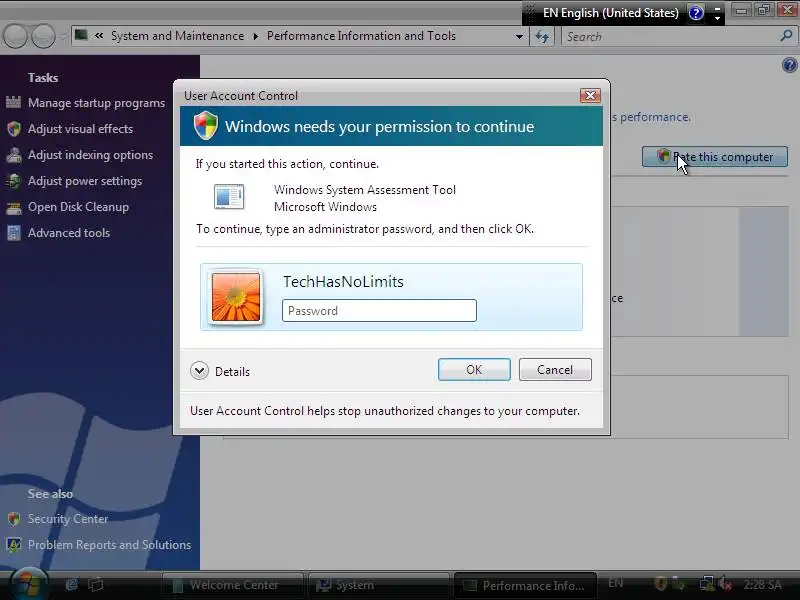Open Adjust visual effects task

[80, 129]
